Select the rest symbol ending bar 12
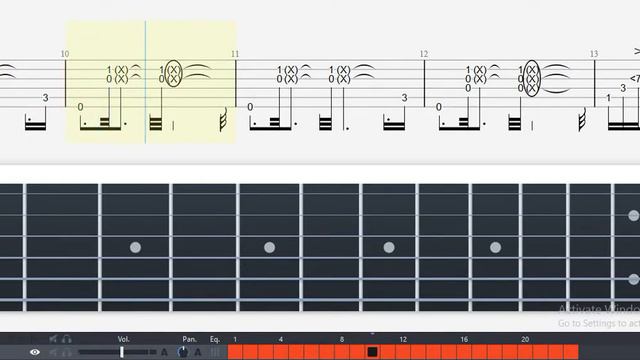The image size is (640, 360). point(582,120)
